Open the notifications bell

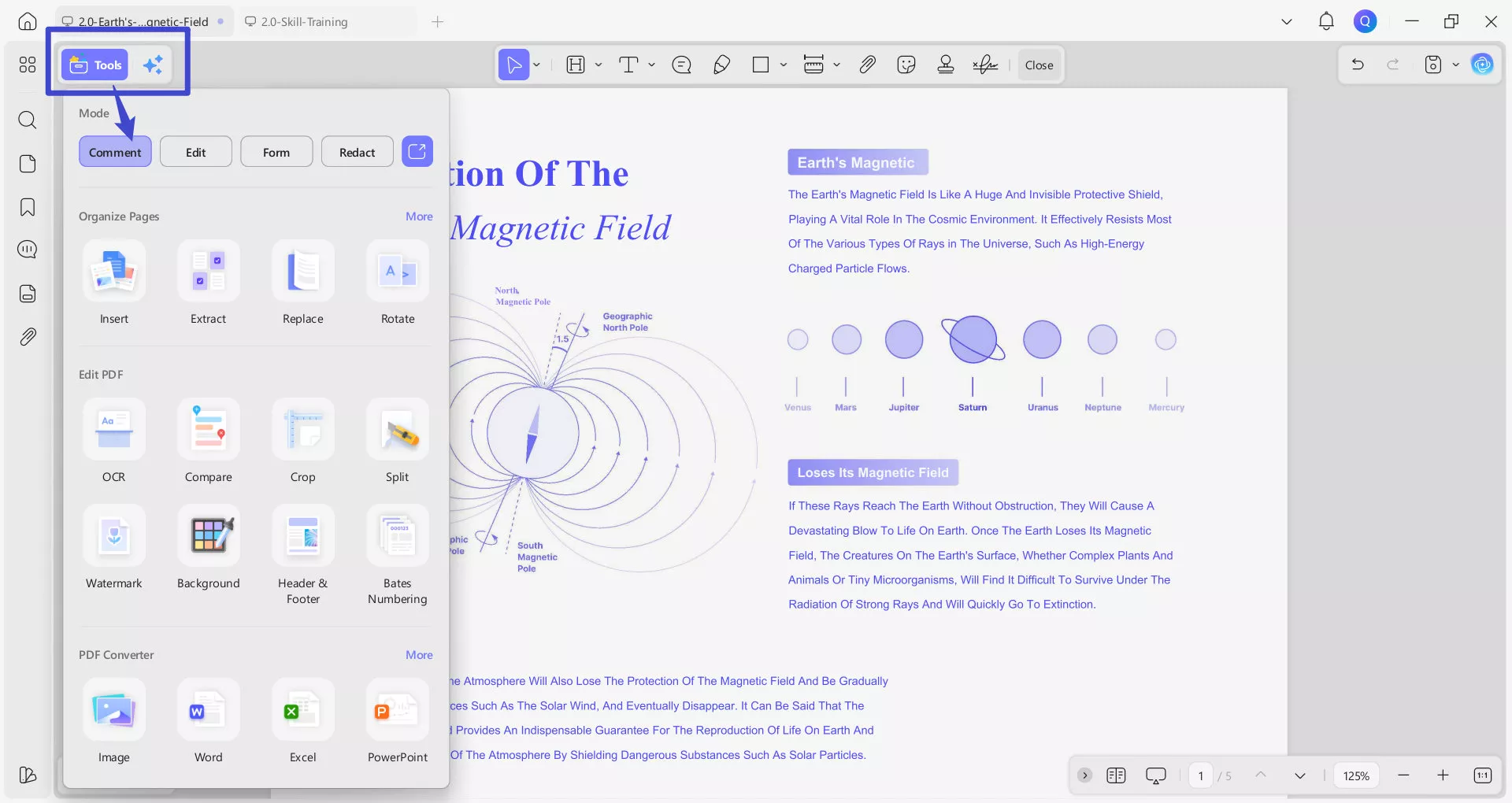tap(1326, 21)
